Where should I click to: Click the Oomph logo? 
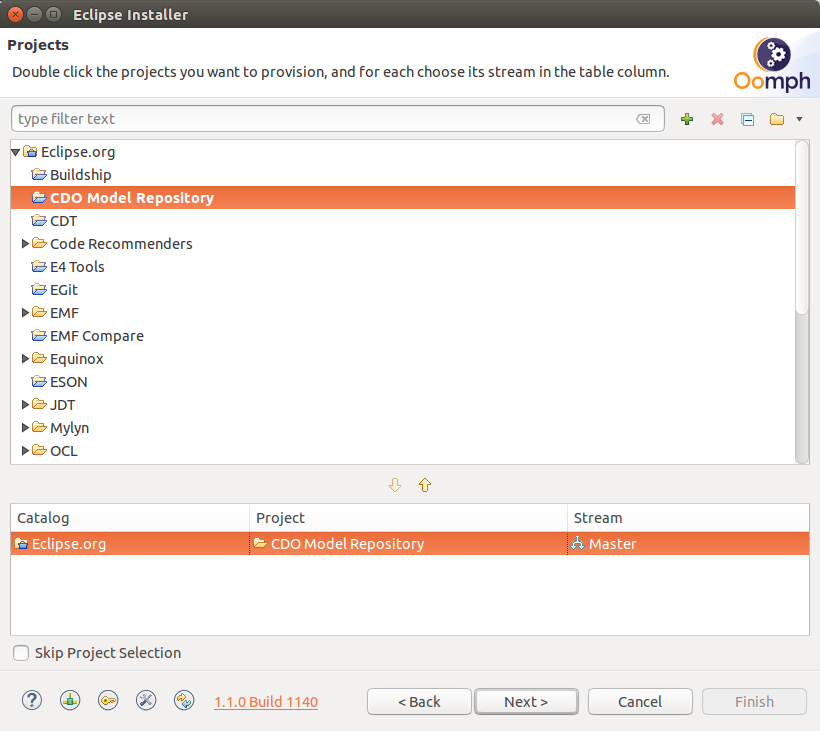[772, 65]
